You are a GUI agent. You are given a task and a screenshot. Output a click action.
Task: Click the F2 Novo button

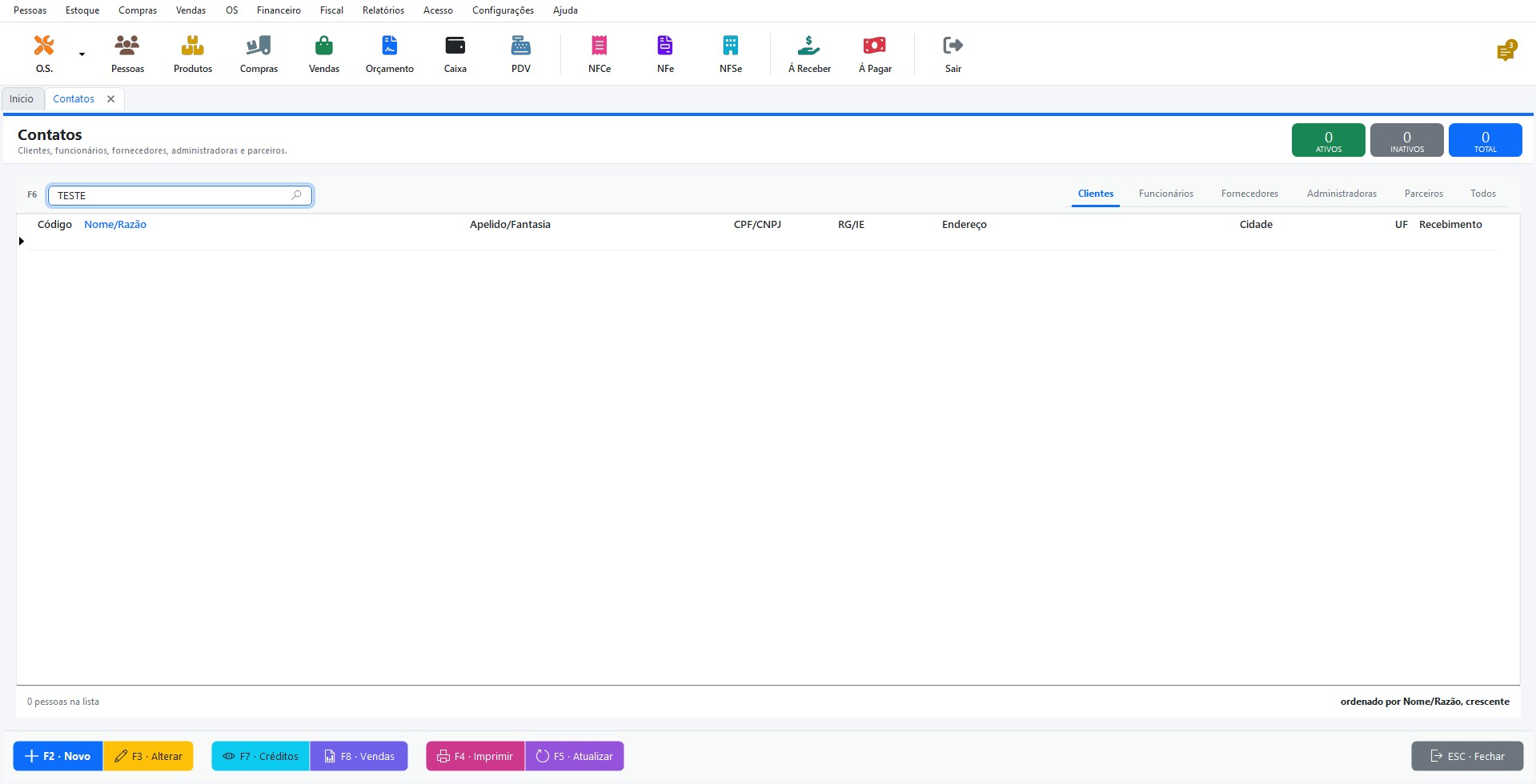58,756
